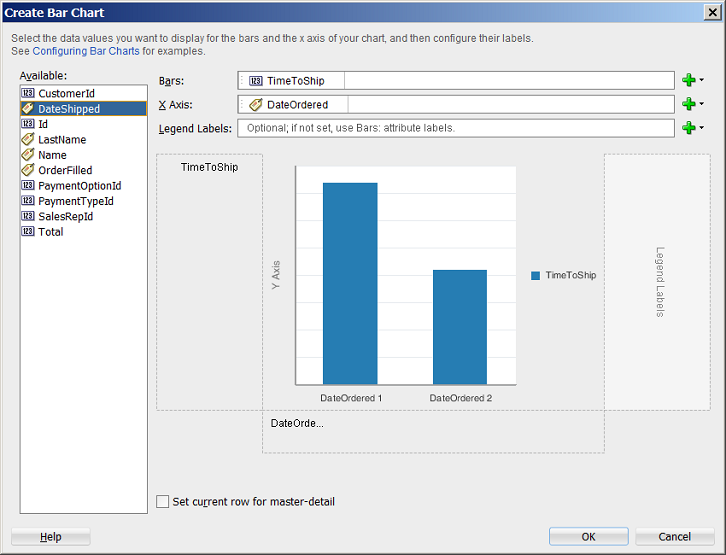This screenshot has height=555, width=726.
Task: Click the TimeToShip legend text in preview
Action: point(570,275)
